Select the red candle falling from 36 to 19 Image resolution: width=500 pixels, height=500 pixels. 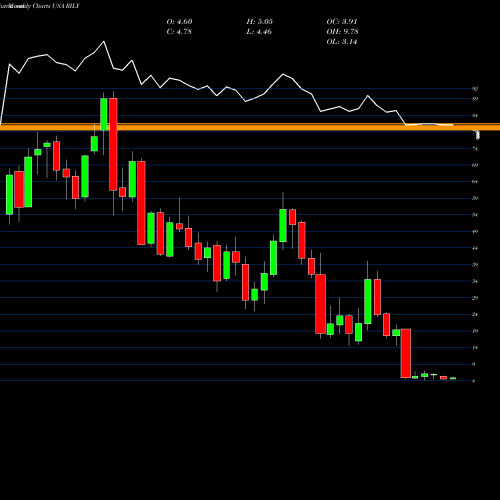[x=321, y=304]
